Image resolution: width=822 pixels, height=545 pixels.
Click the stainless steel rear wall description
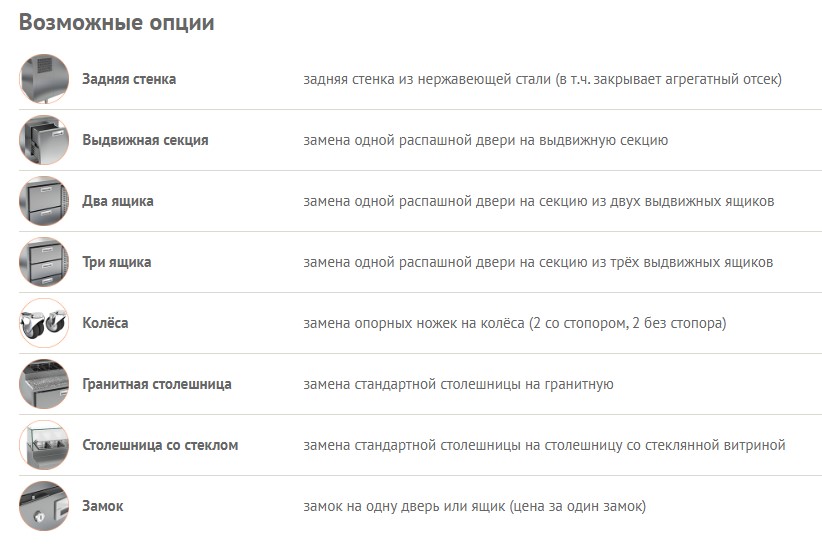click(x=542, y=79)
